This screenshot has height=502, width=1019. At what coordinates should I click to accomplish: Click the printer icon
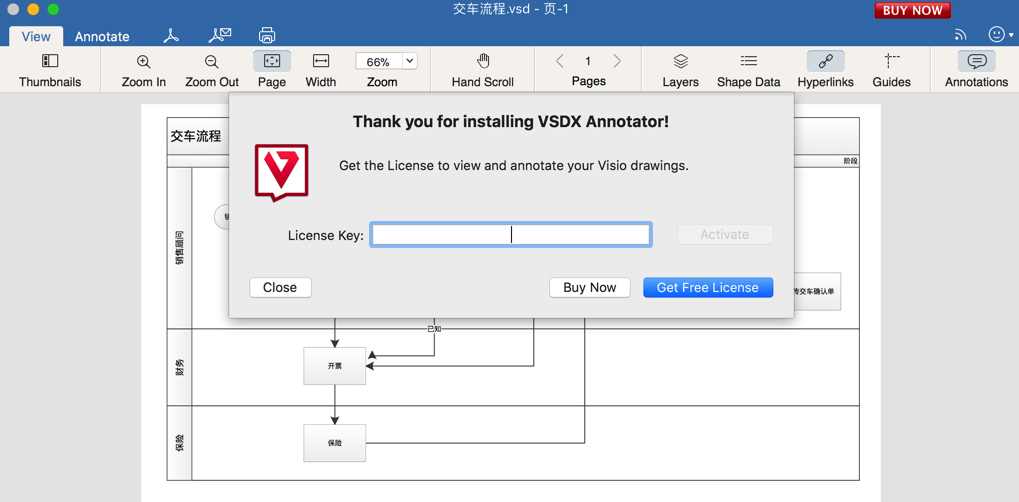pyautogui.click(x=267, y=35)
